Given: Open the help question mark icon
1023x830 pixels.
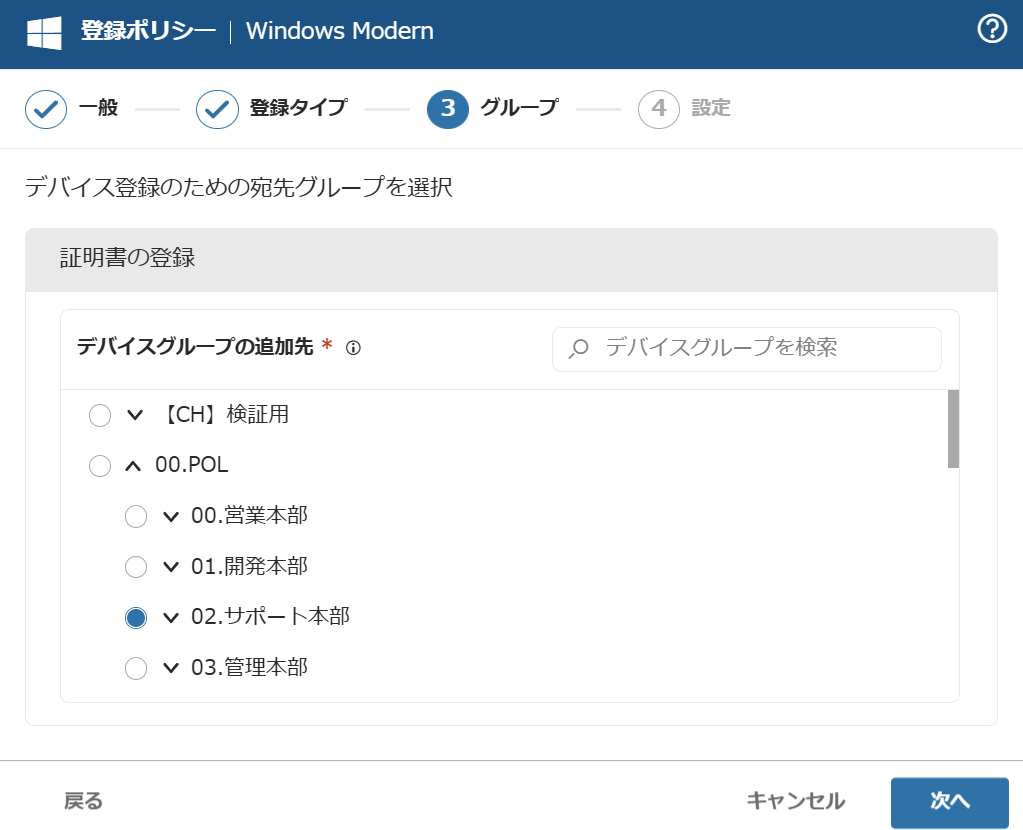Looking at the screenshot, I should click(x=992, y=29).
